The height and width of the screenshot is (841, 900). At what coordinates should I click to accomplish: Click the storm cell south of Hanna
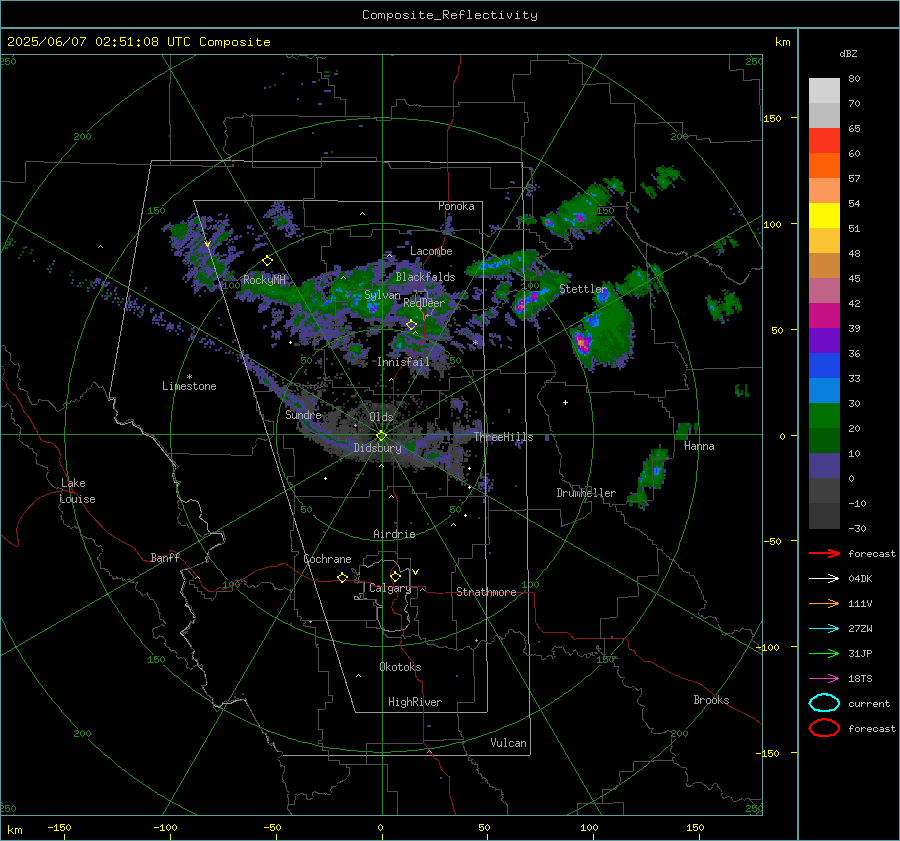tap(652, 476)
